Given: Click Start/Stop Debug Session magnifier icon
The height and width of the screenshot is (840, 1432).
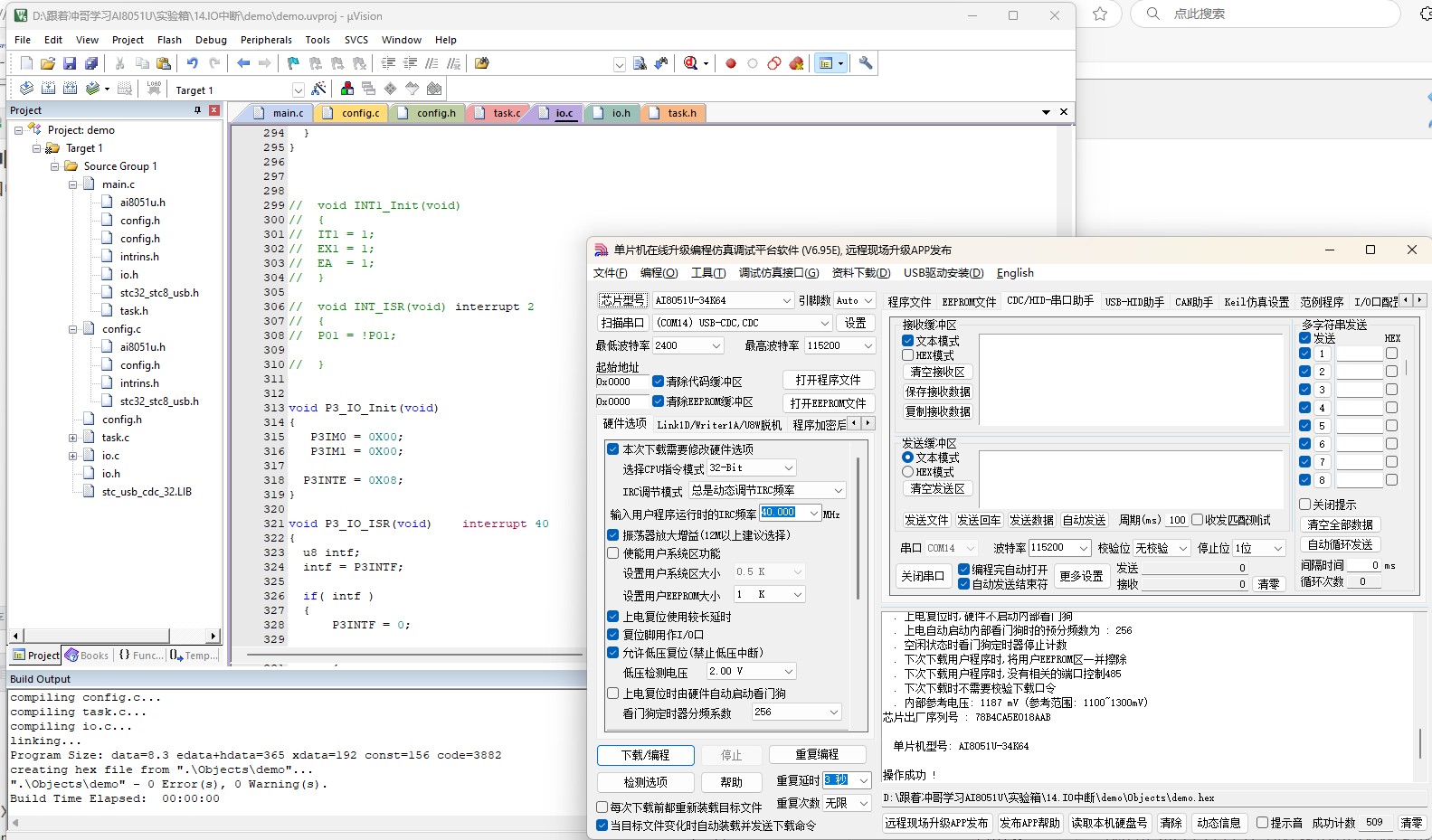Looking at the screenshot, I should tap(691, 63).
